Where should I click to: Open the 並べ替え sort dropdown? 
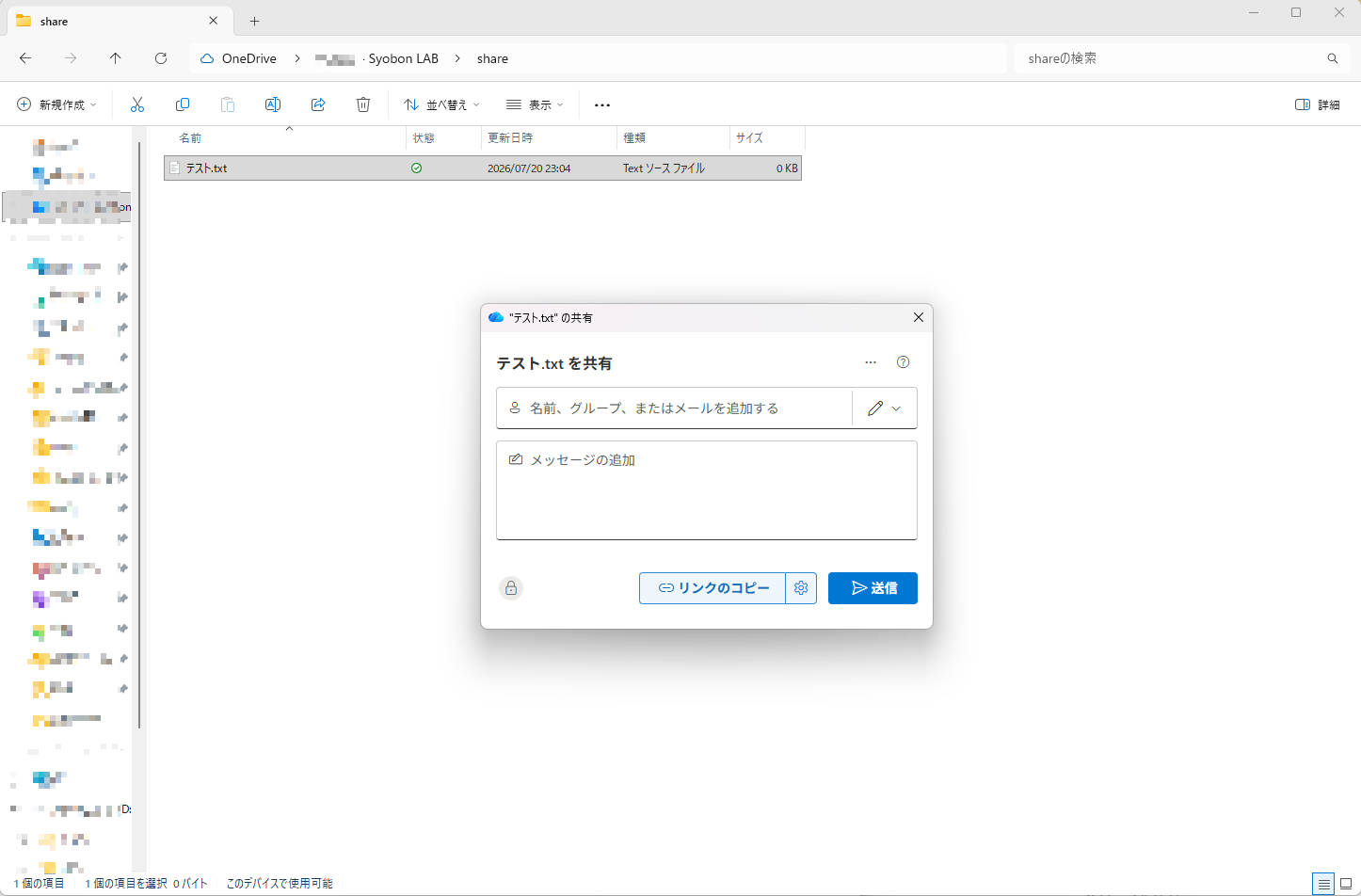click(441, 104)
